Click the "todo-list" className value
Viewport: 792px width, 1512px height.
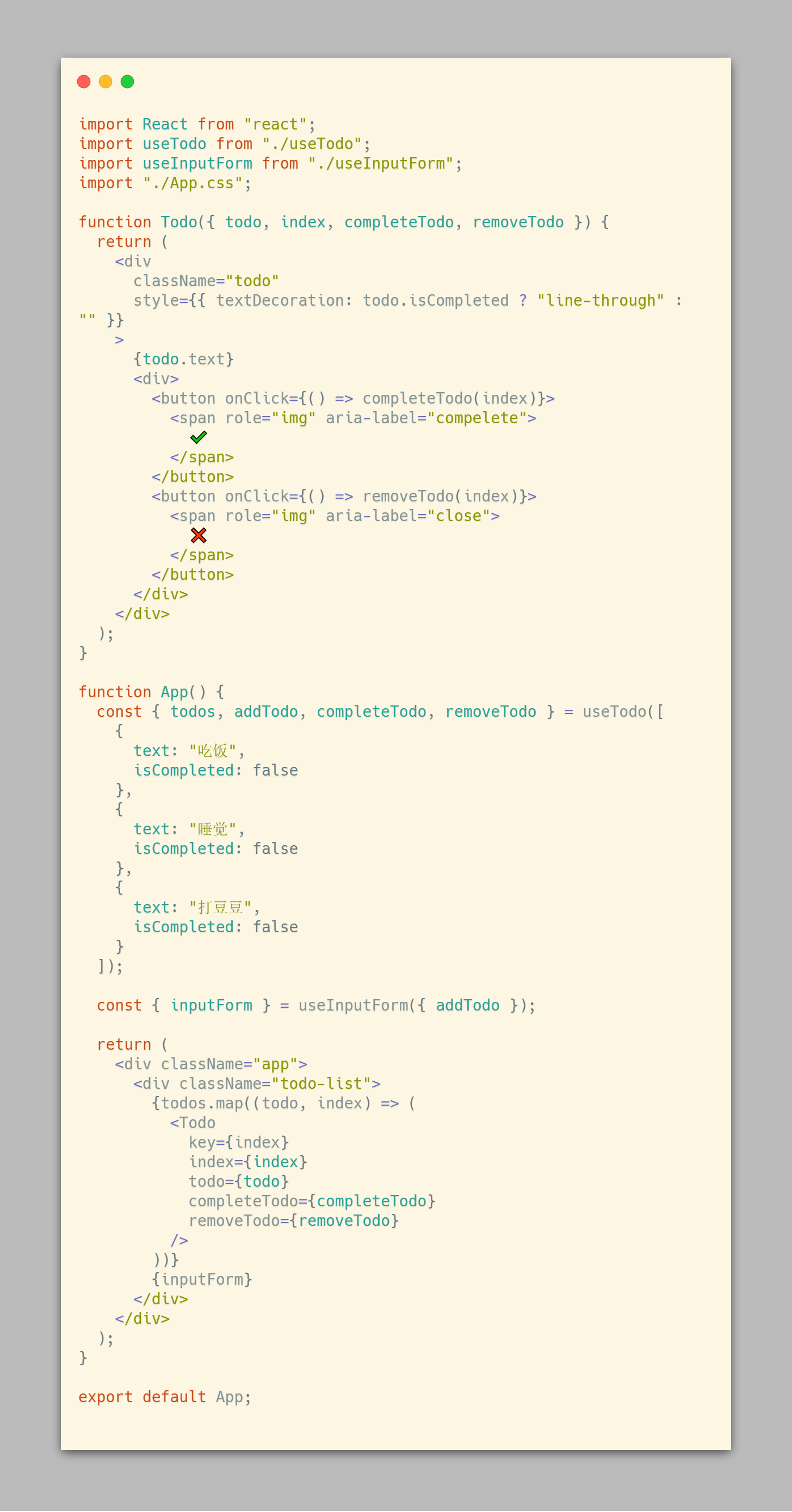321,1083
